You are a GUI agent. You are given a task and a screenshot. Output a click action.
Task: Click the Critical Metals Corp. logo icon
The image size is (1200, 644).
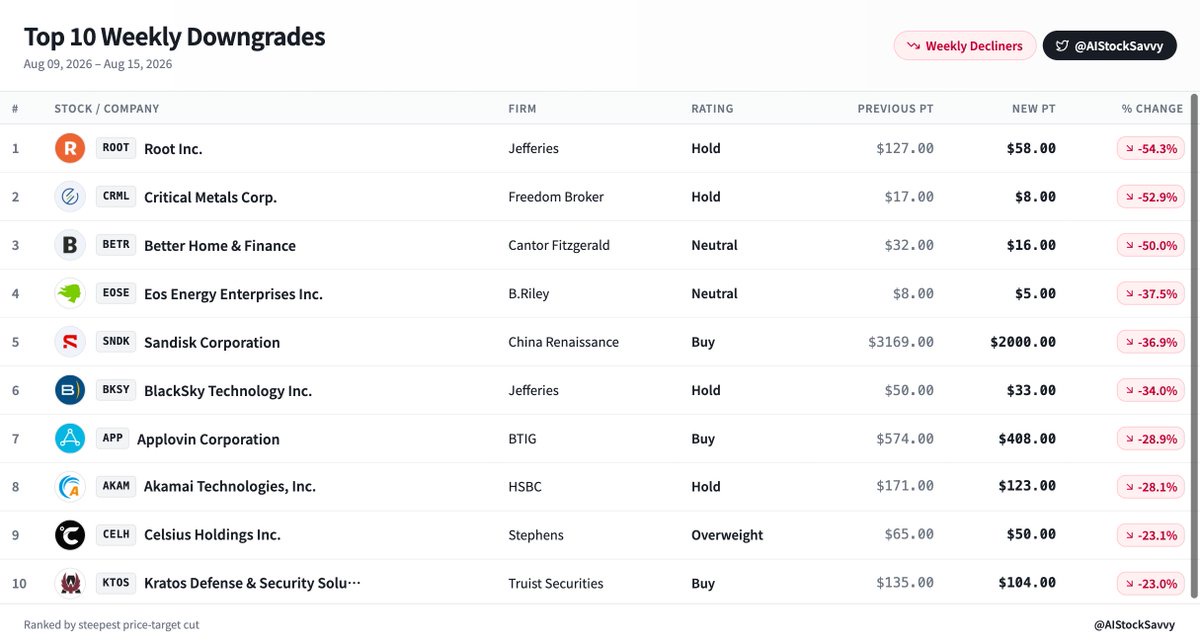click(x=70, y=197)
